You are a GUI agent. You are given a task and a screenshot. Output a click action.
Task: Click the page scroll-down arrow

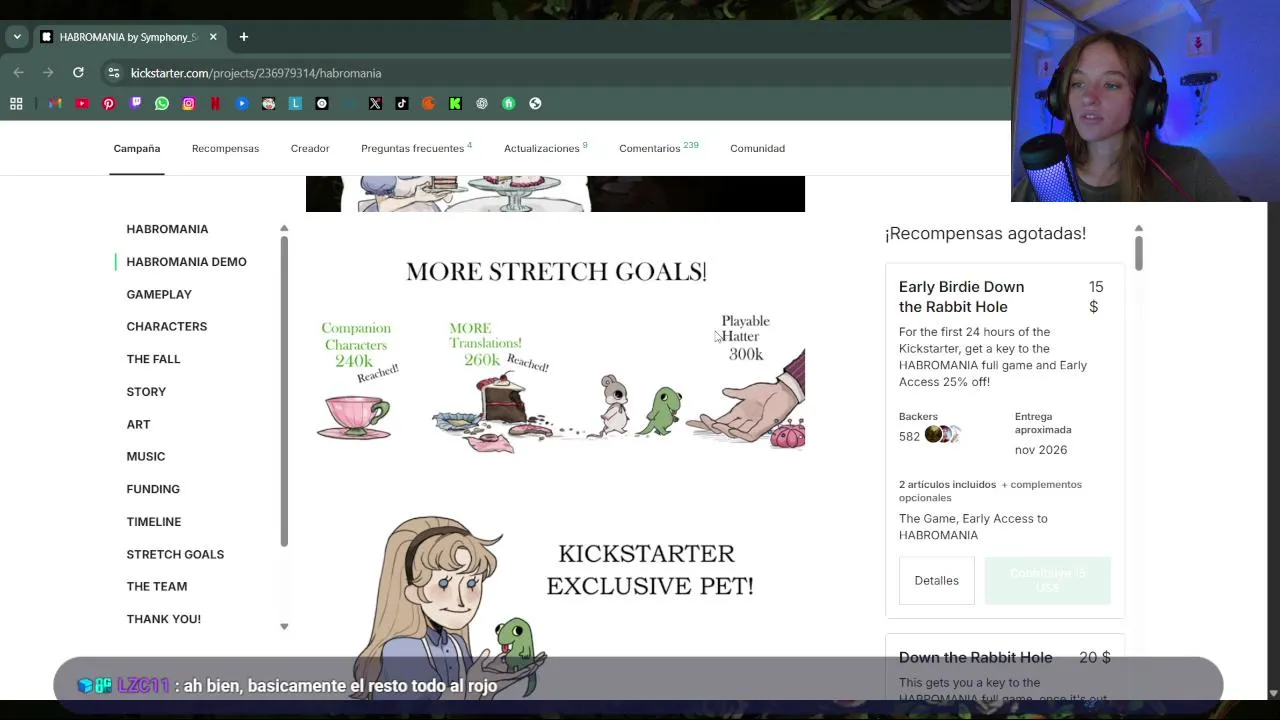[1273, 693]
